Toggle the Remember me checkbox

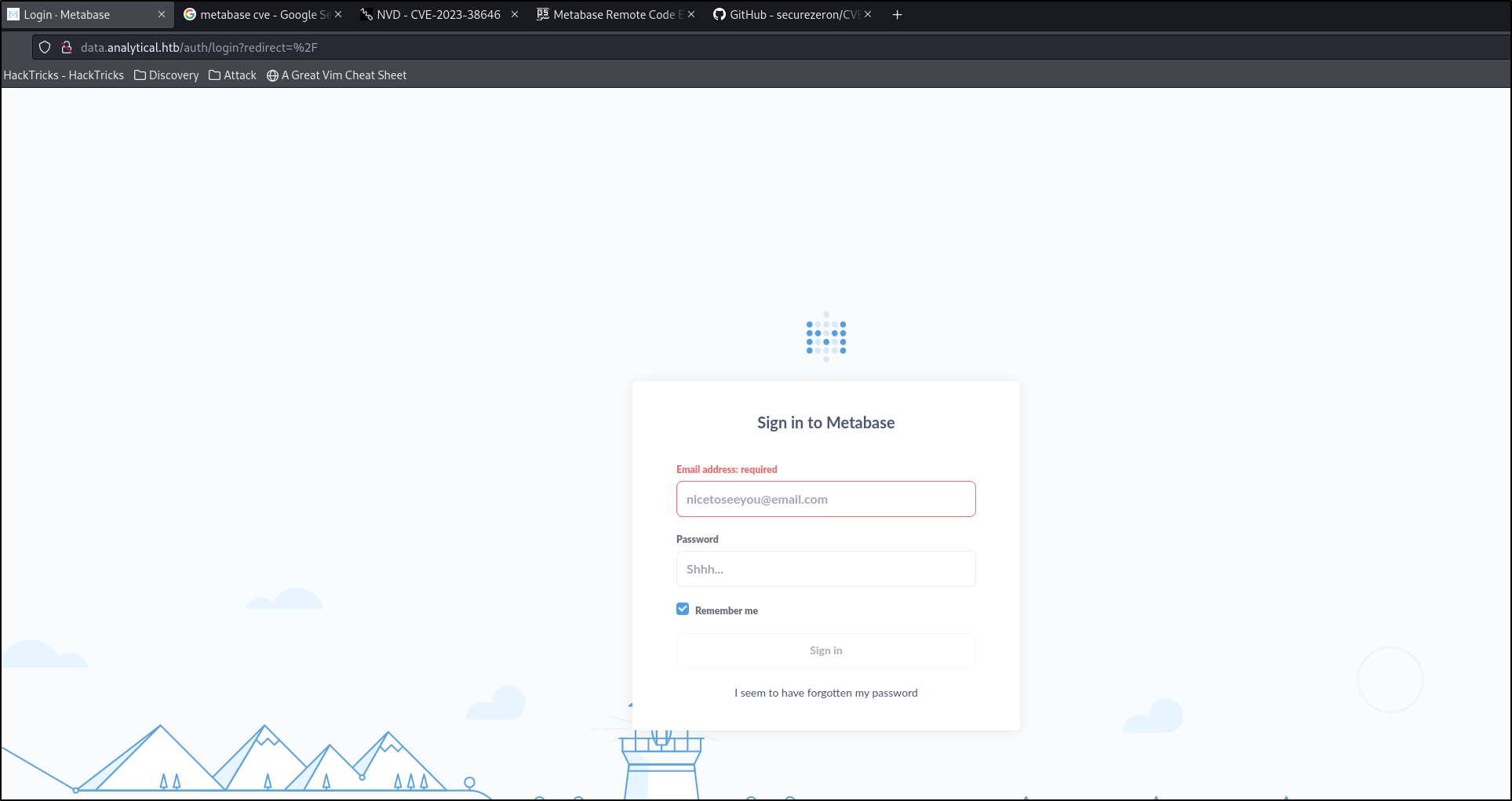pos(683,610)
